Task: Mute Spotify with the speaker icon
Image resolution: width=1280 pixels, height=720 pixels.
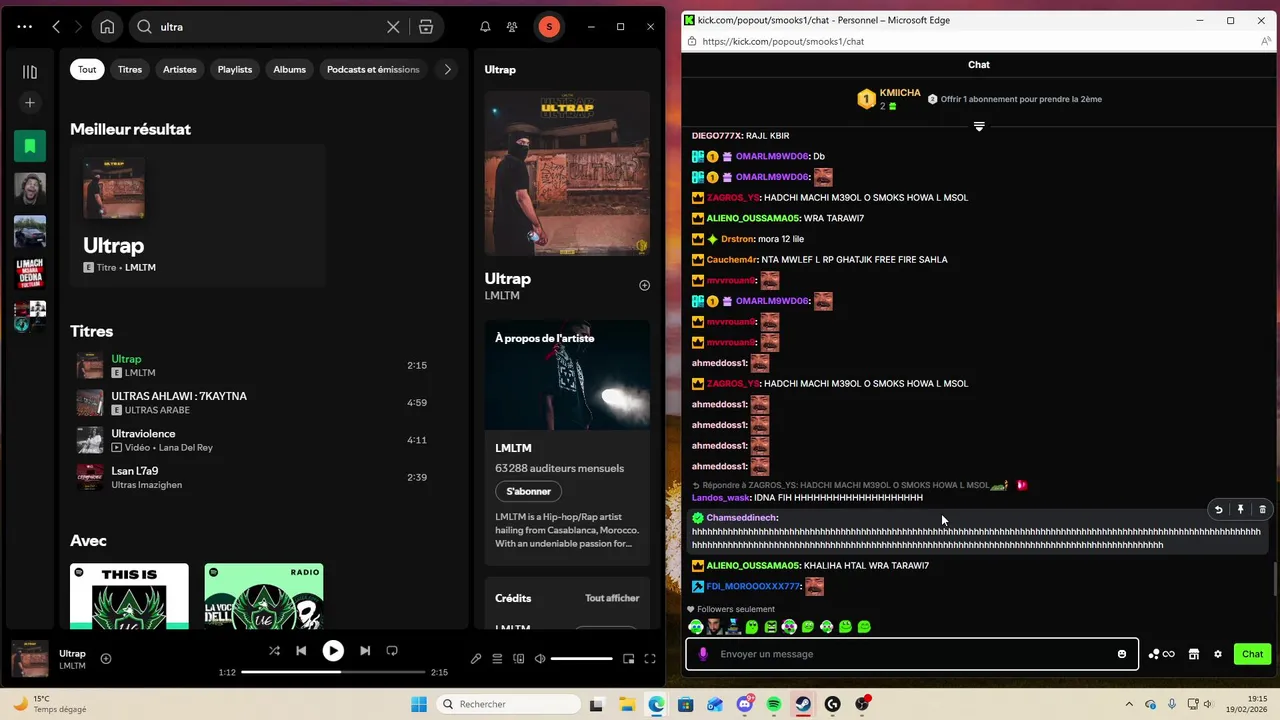Action: pyautogui.click(x=540, y=659)
